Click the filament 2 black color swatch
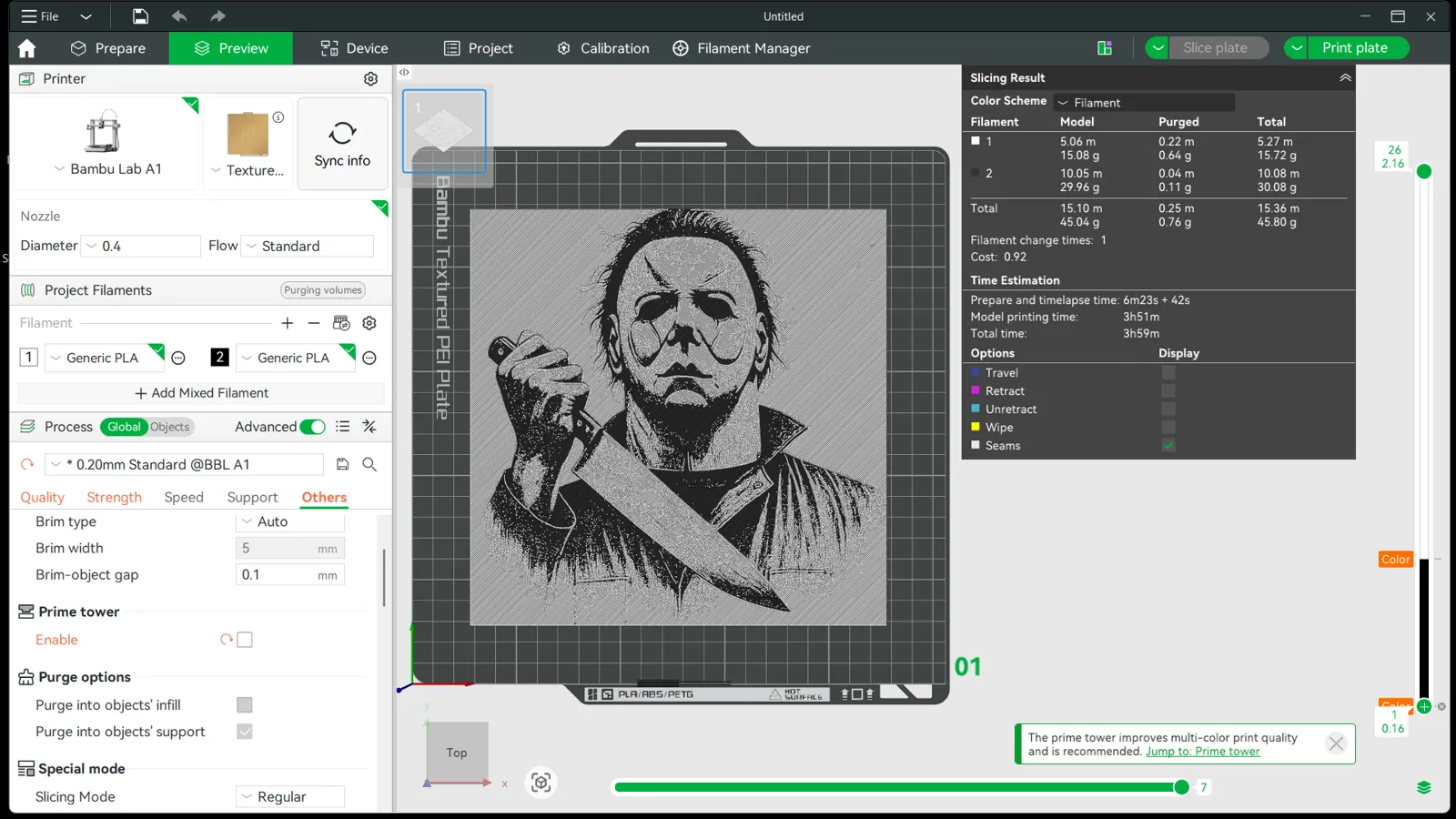 point(219,358)
